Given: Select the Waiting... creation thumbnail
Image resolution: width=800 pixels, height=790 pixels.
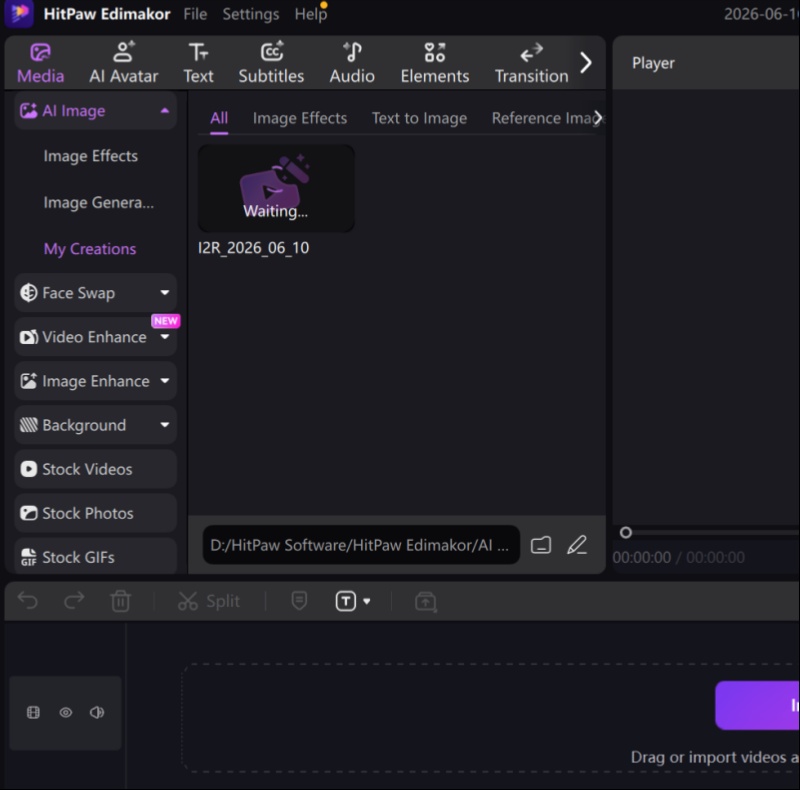Looking at the screenshot, I should click(x=276, y=188).
